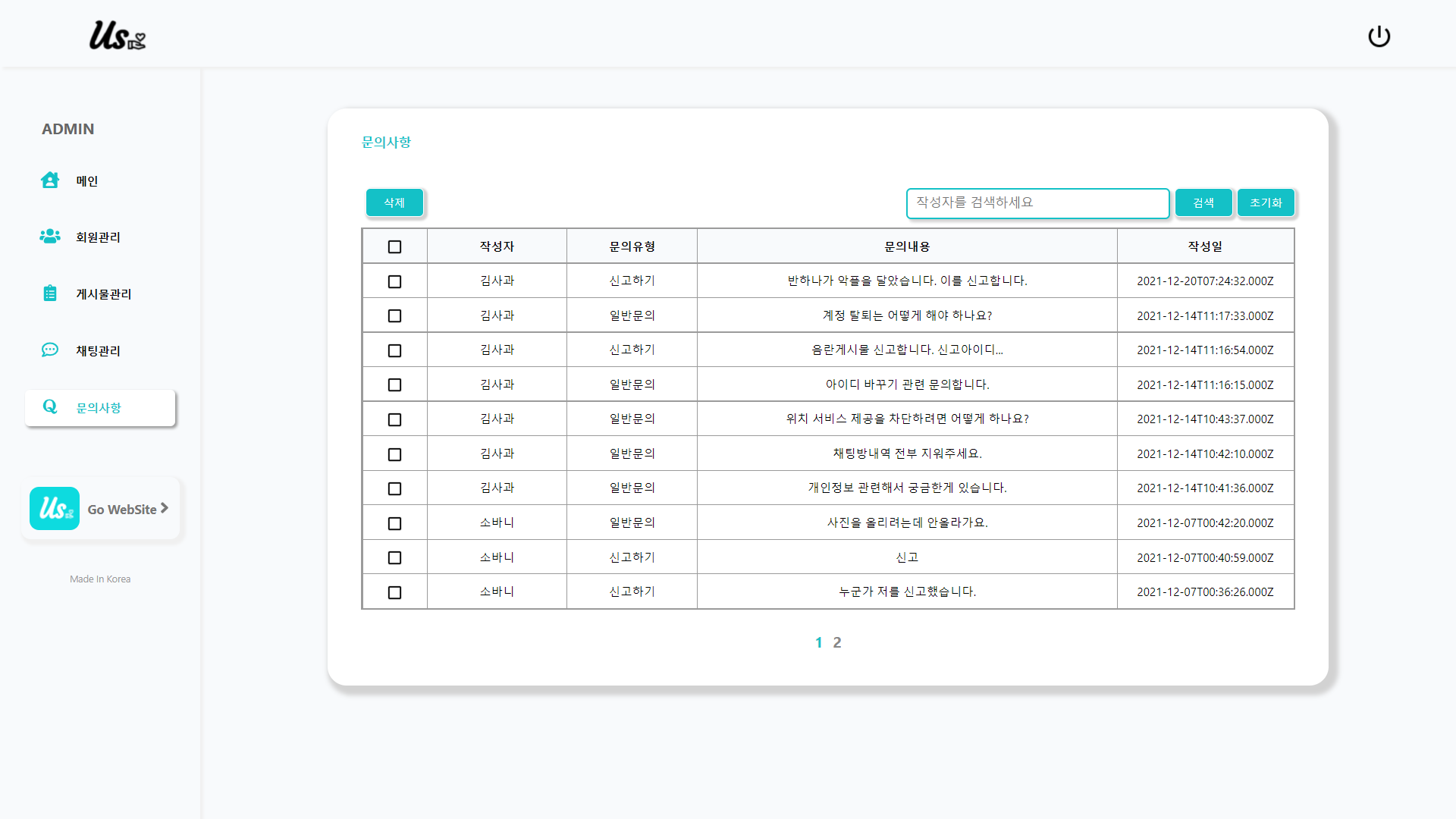Click the 초기화 reset button

1265,202
